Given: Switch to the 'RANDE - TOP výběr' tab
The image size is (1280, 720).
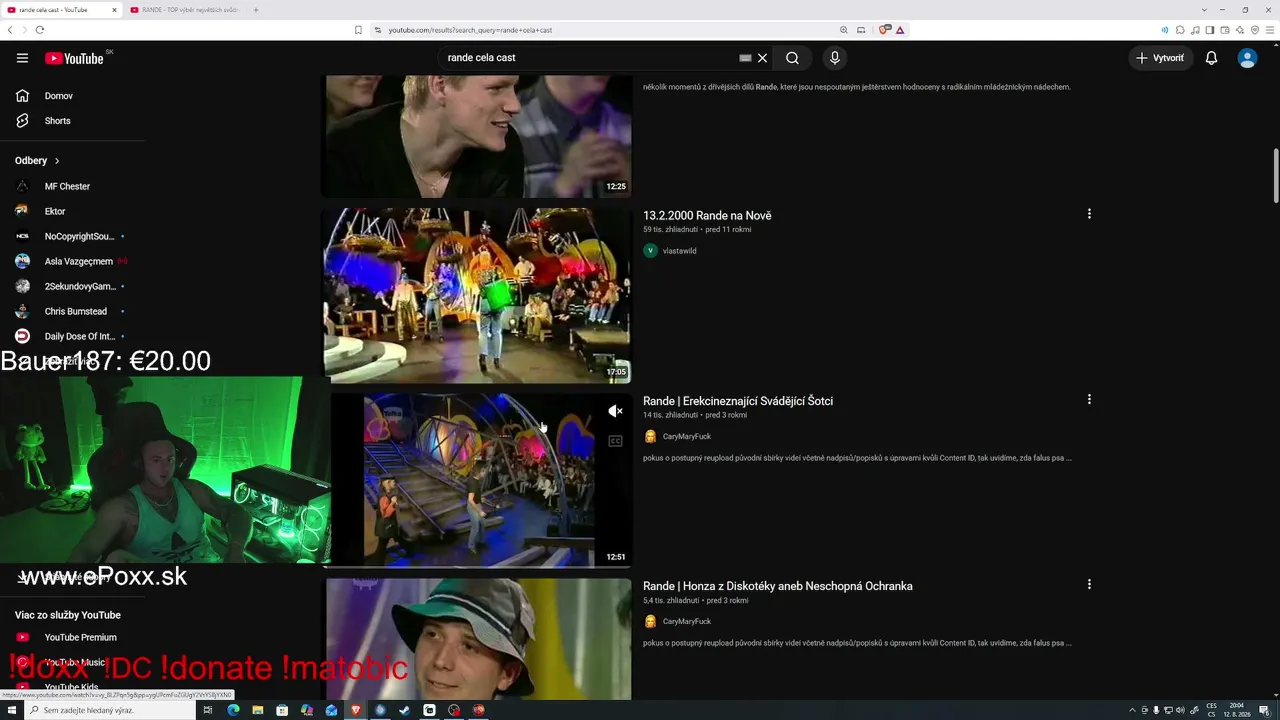Looking at the screenshot, I should tap(184, 10).
